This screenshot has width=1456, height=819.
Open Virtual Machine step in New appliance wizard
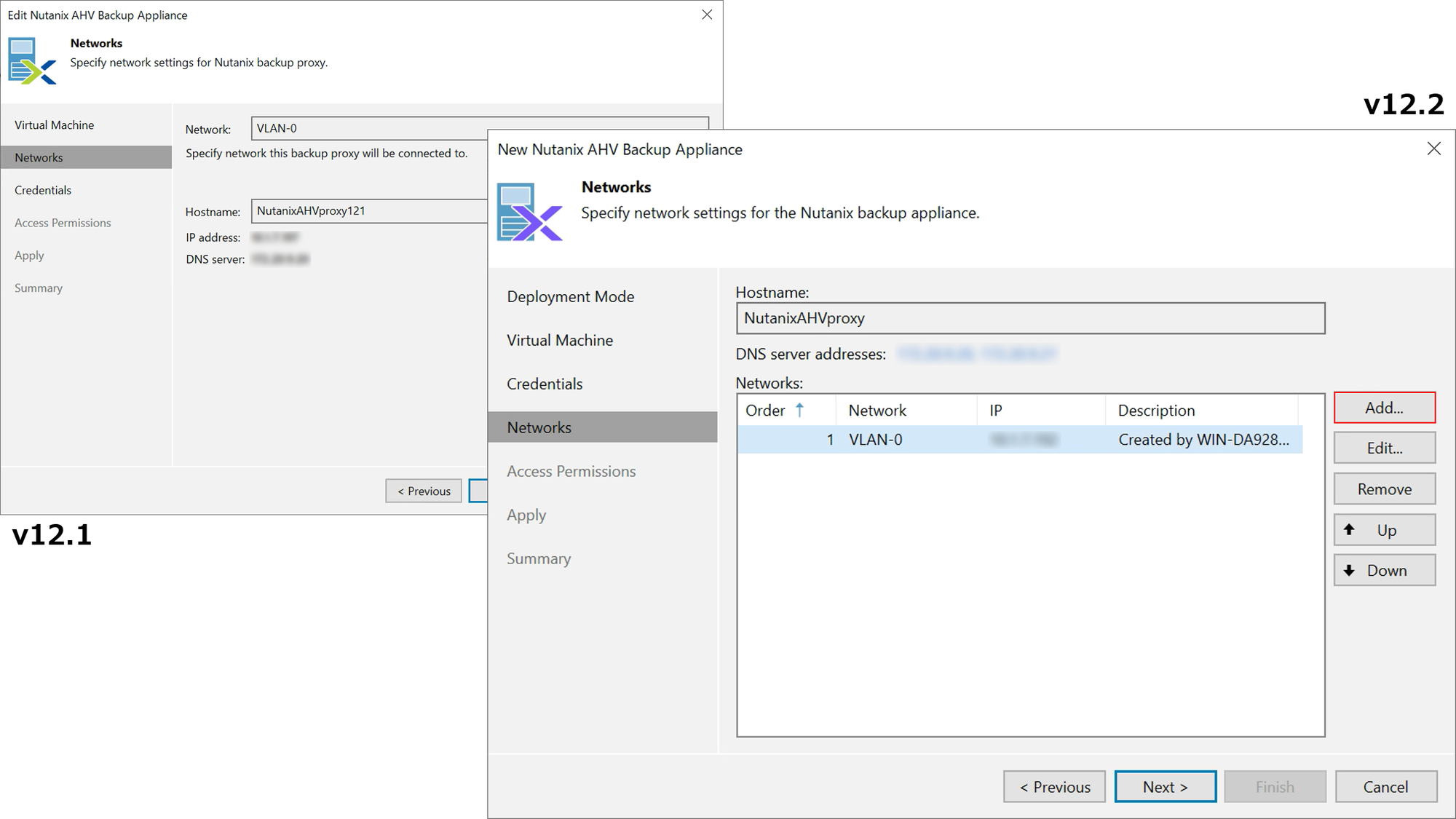560,340
